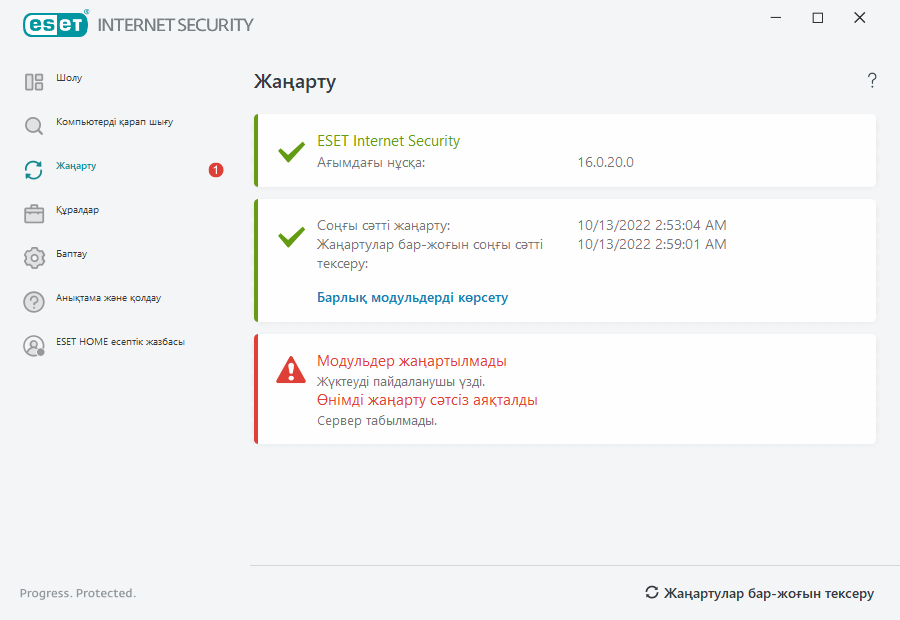
Task: Click the red warning triangle icon
Action: coord(291,370)
